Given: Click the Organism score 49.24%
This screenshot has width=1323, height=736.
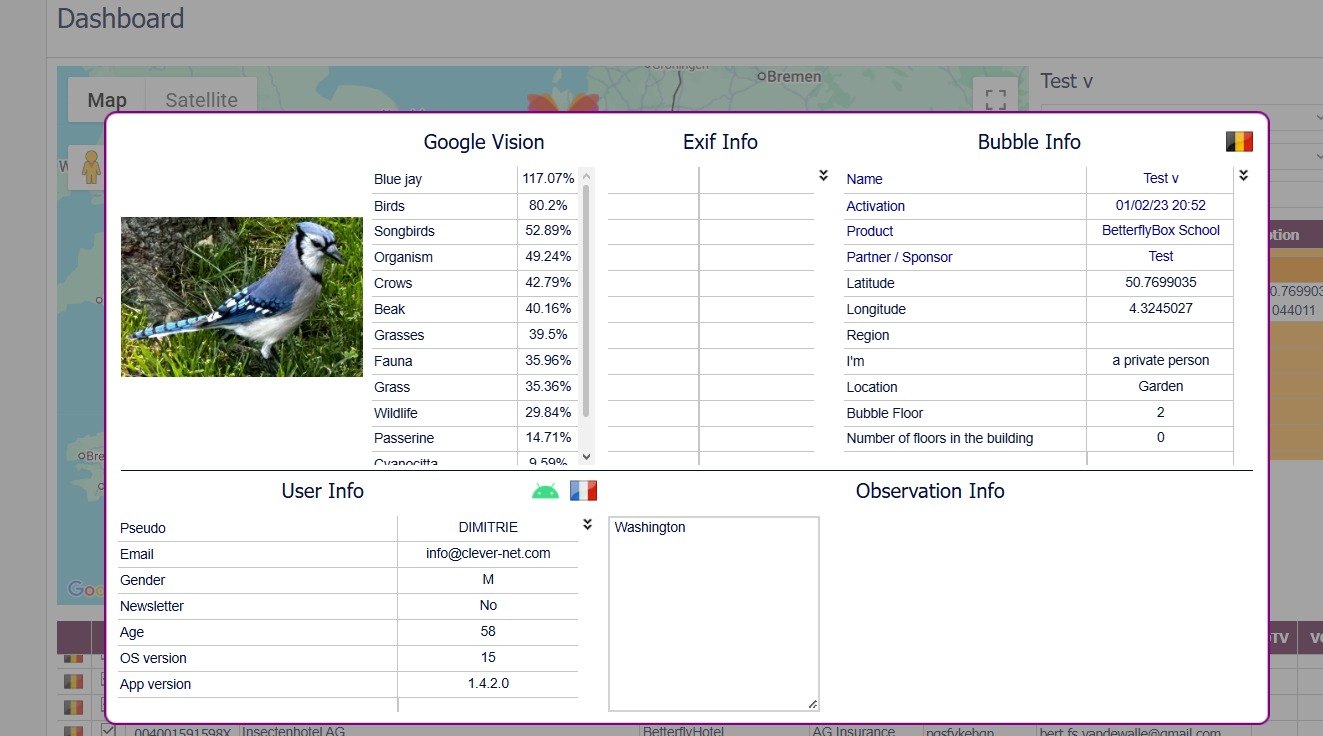Looking at the screenshot, I should point(548,256).
